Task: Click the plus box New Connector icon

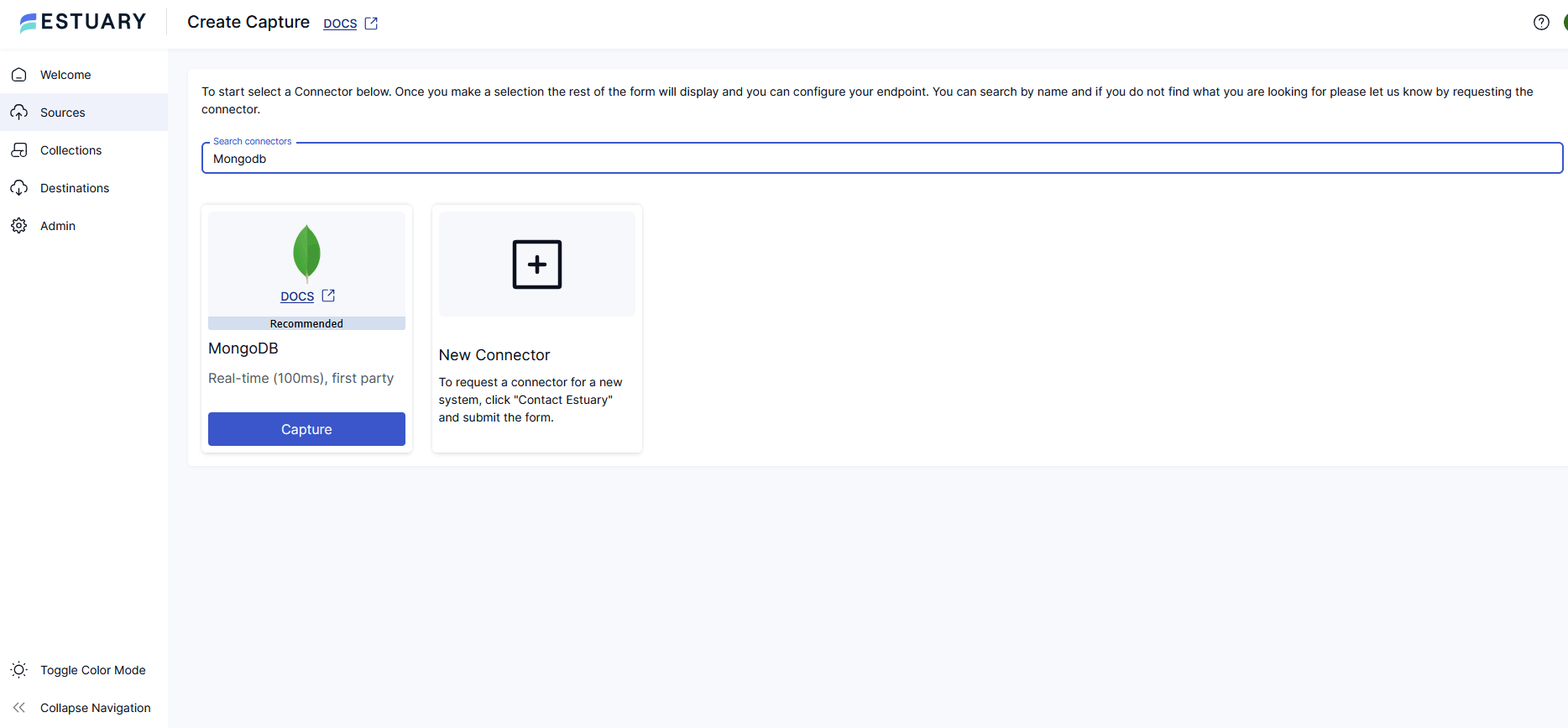Action: coord(537,264)
